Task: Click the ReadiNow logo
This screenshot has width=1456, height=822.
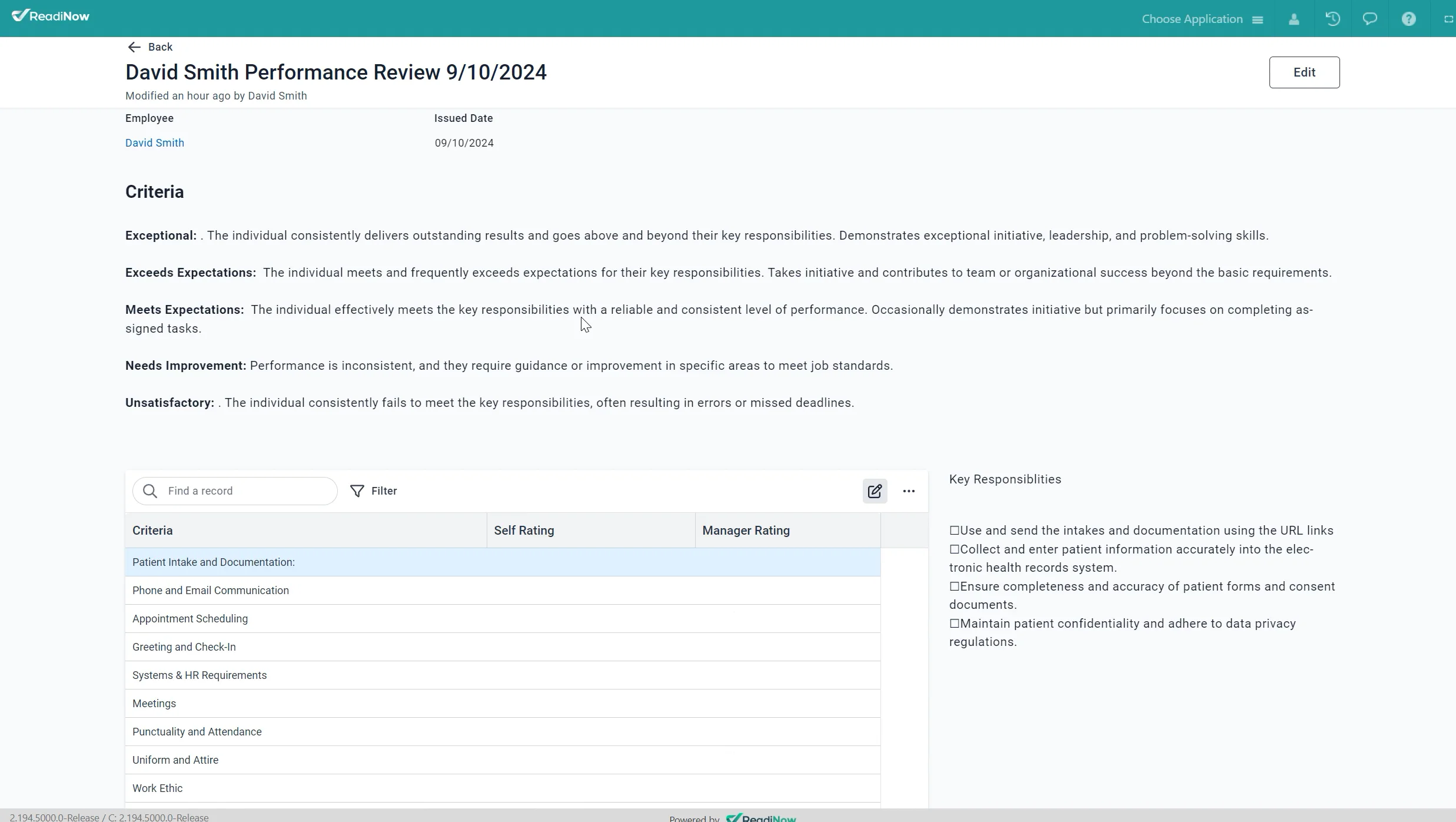Action: (x=51, y=16)
